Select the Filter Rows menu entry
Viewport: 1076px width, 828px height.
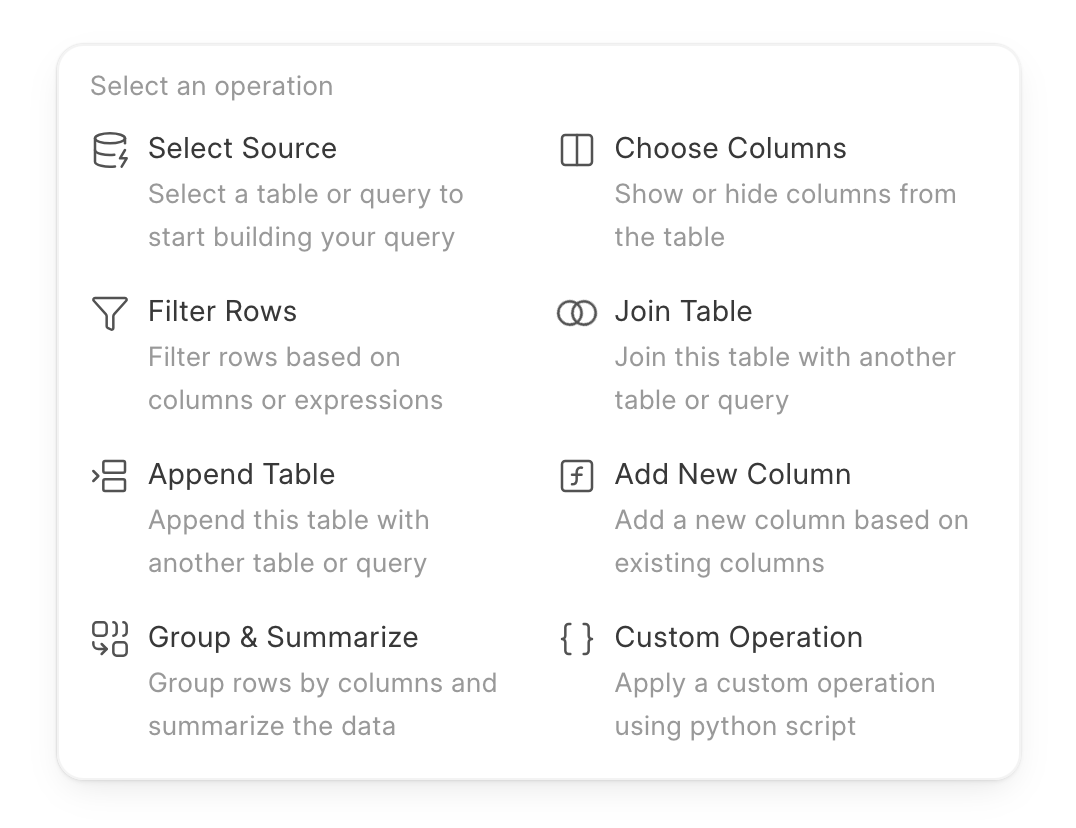[x=222, y=311]
